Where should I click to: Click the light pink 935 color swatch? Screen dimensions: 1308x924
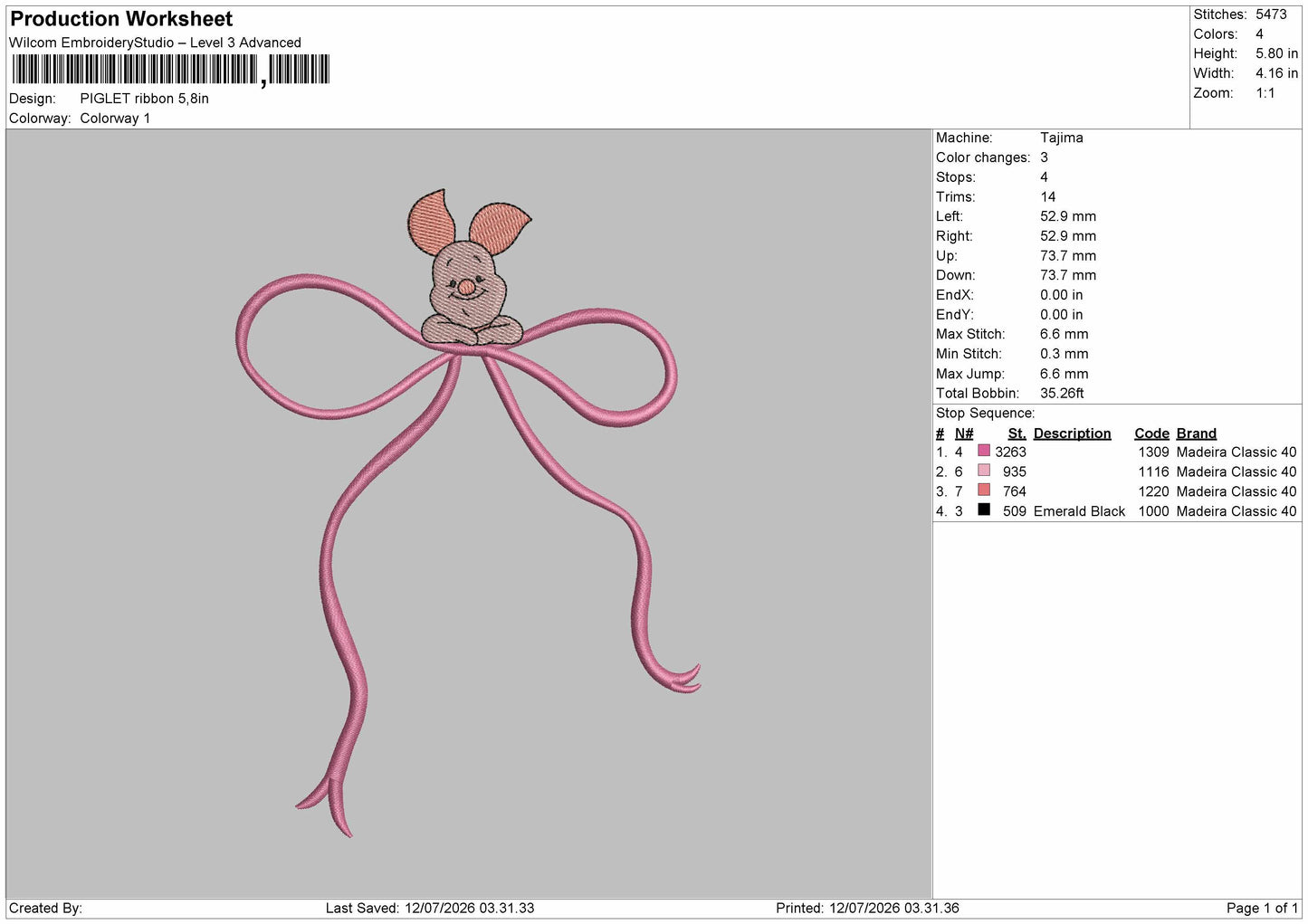(x=984, y=471)
